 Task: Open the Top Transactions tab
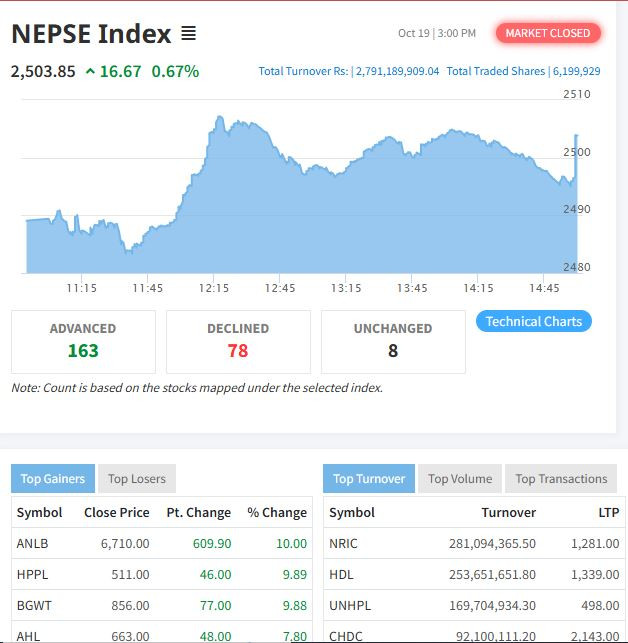pos(561,478)
